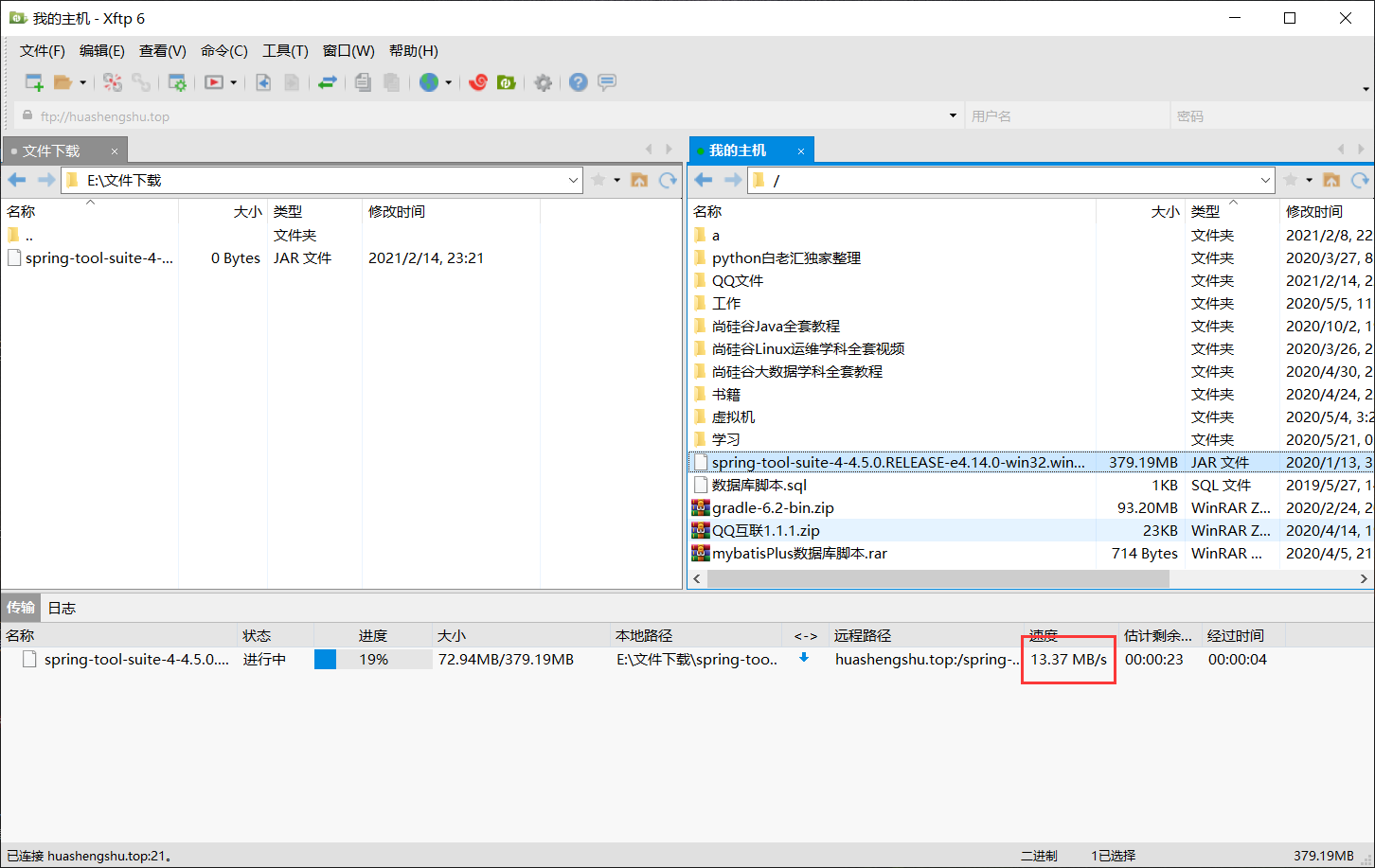Image resolution: width=1375 pixels, height=868 pixels.
Task: Click the red play window toolbar icon
Action: [214, 82]
